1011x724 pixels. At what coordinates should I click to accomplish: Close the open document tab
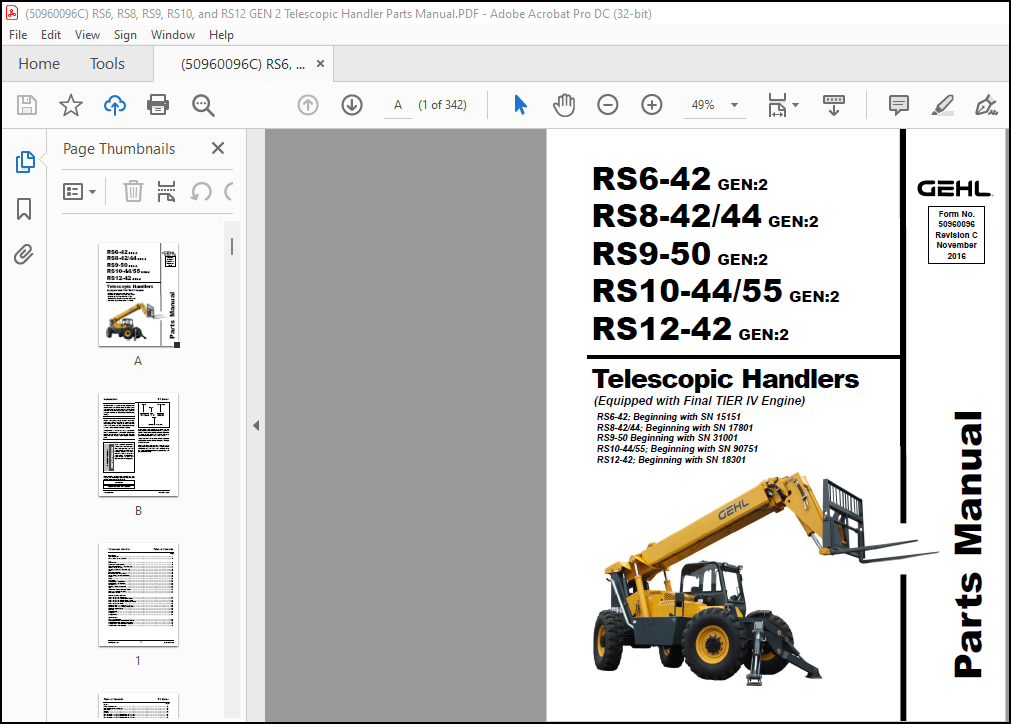coord(320,64)
